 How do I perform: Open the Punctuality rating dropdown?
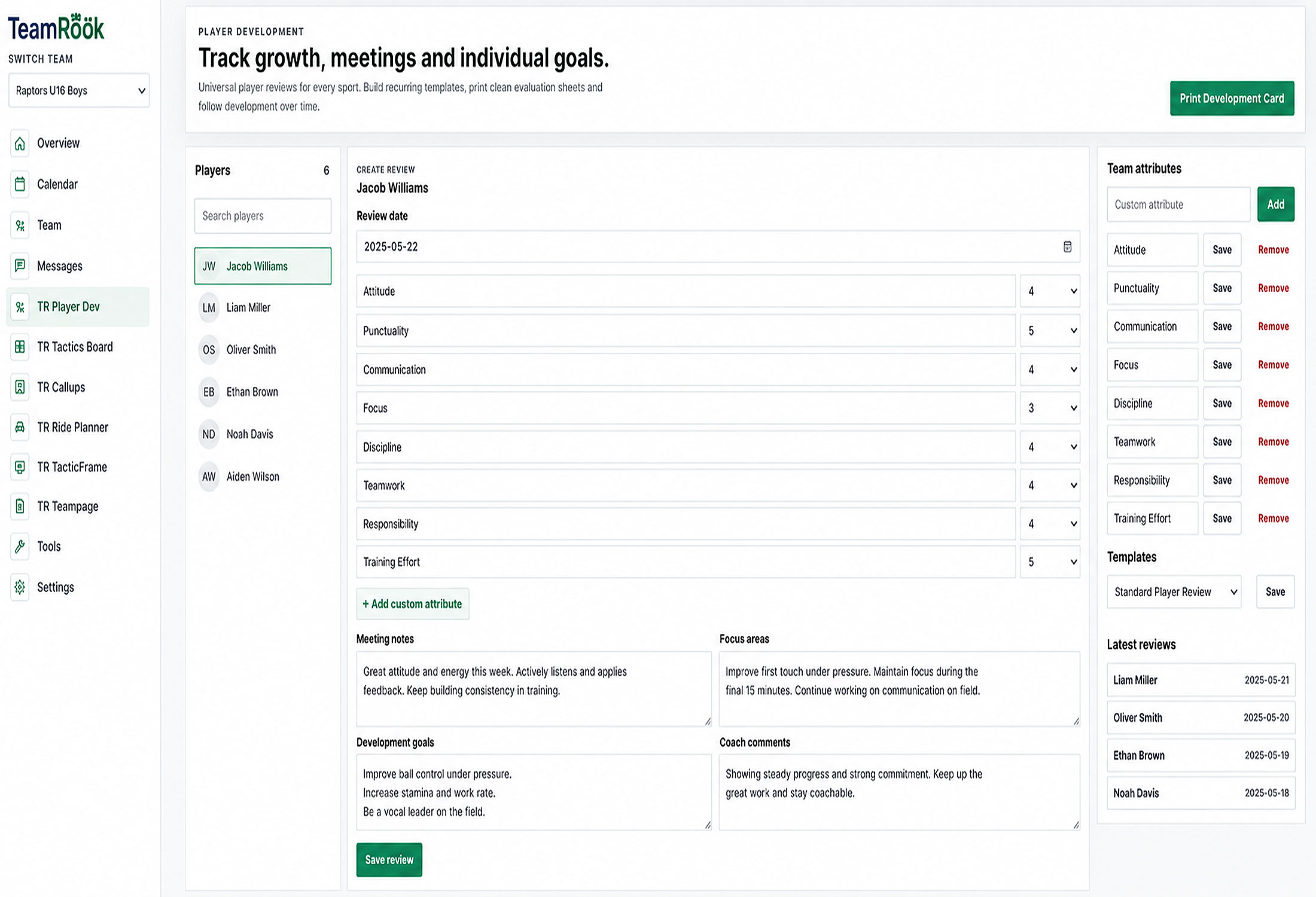[1050, 331]
